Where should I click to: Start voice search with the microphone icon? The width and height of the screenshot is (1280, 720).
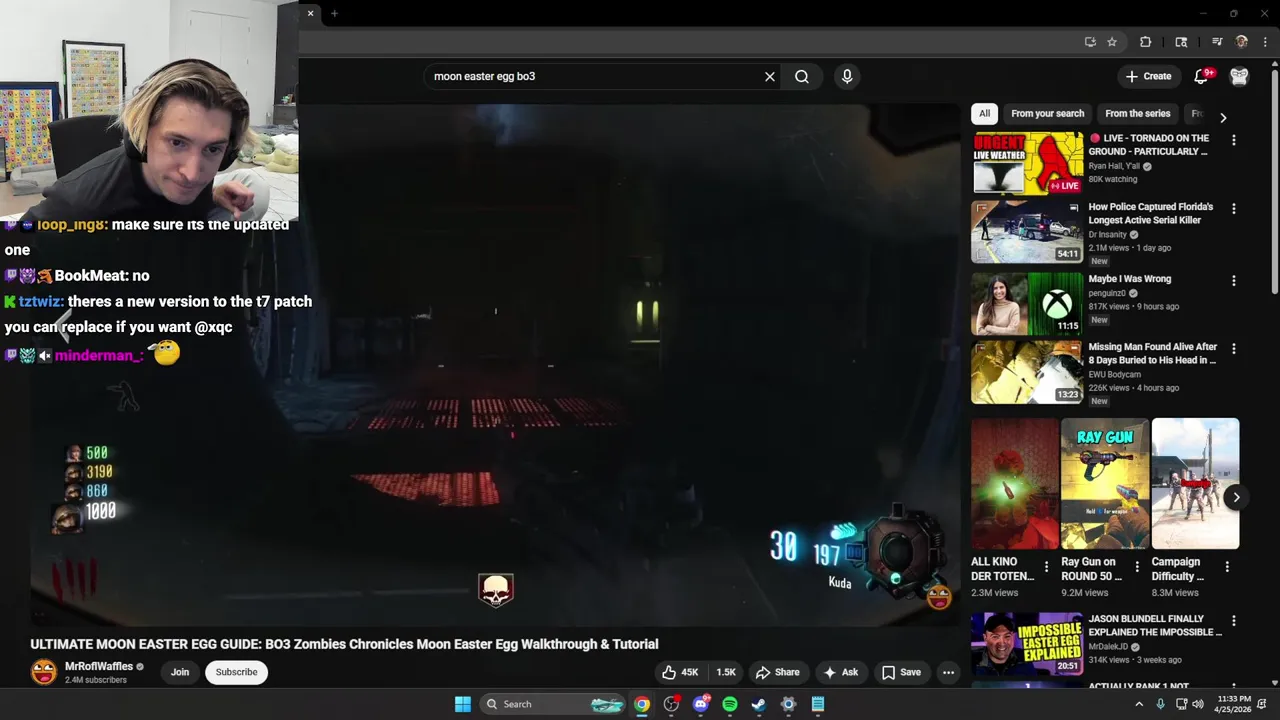pyautogui.click(x=847, y=76)
